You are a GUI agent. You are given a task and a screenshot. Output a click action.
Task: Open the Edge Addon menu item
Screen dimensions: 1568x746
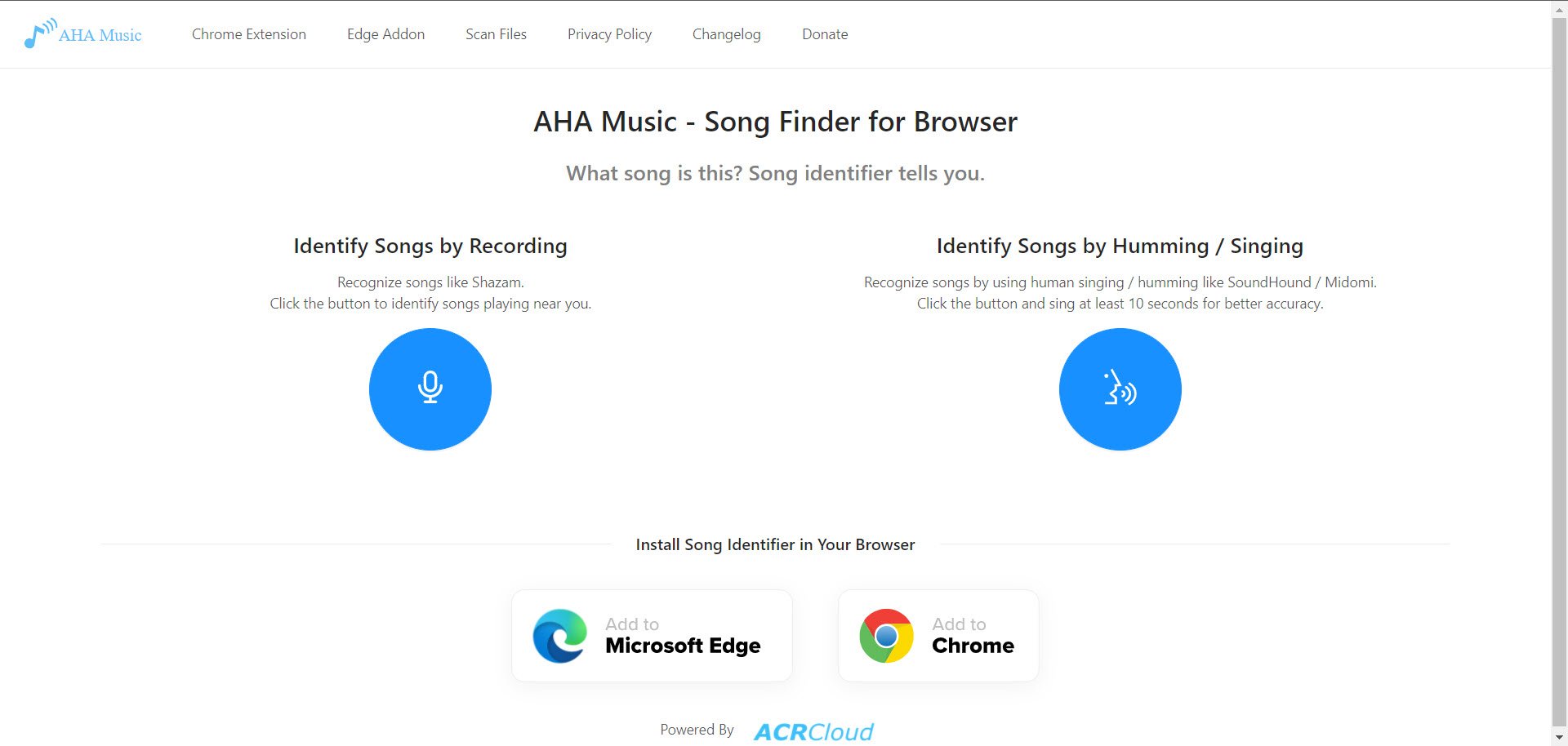385,33
